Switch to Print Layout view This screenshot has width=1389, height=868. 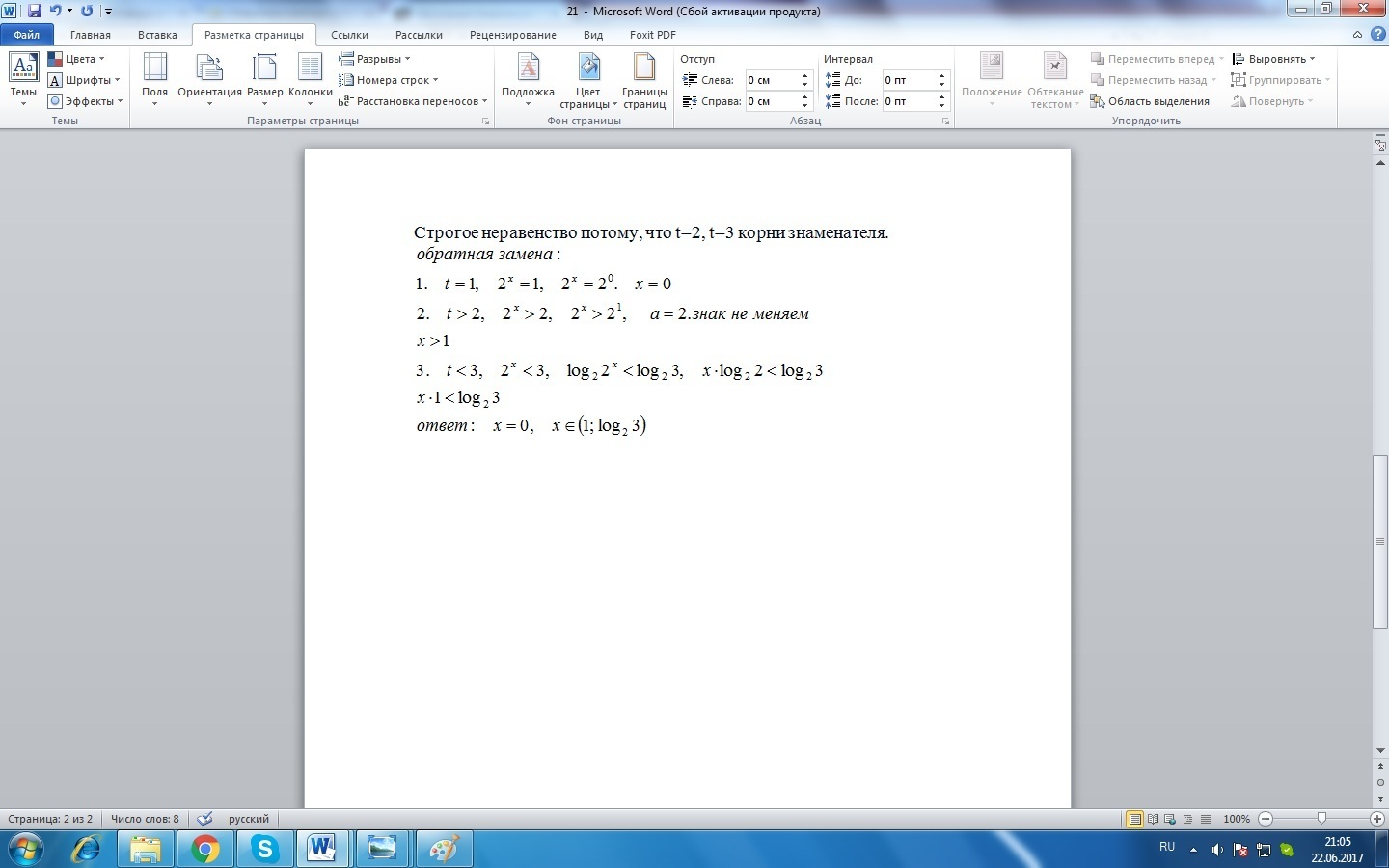click(x=1135, y=820)
